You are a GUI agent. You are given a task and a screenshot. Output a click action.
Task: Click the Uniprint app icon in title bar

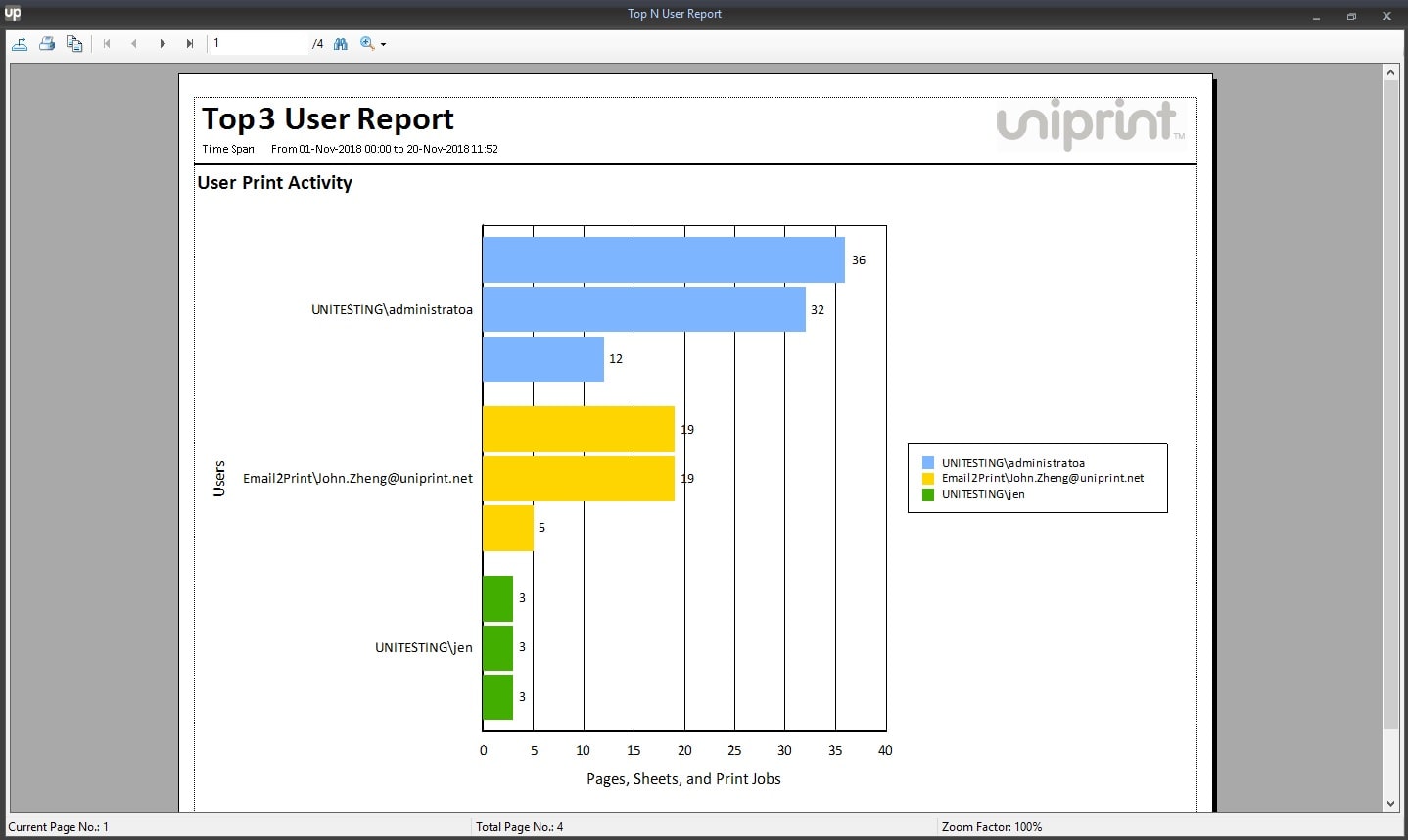pyautogui.click(x=13, y=13)
